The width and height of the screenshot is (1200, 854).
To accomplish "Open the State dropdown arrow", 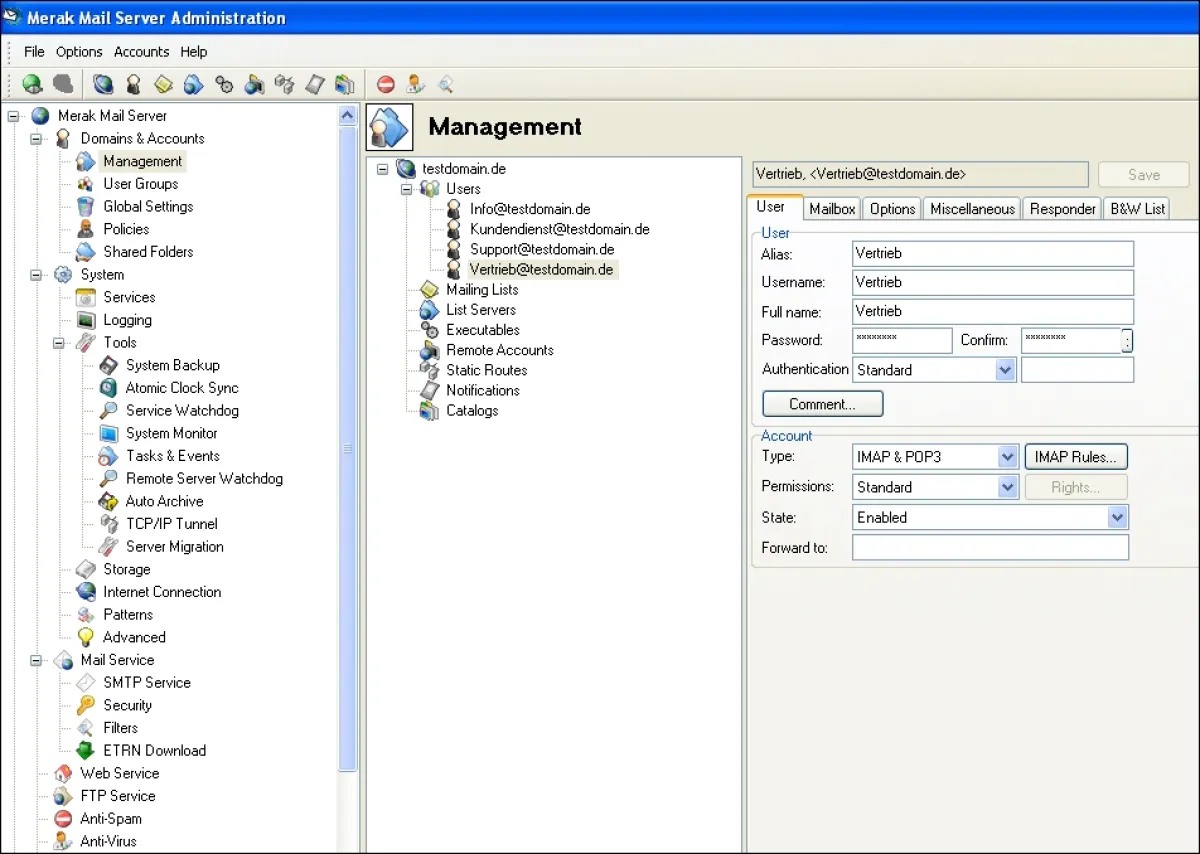I will 1117,518.
